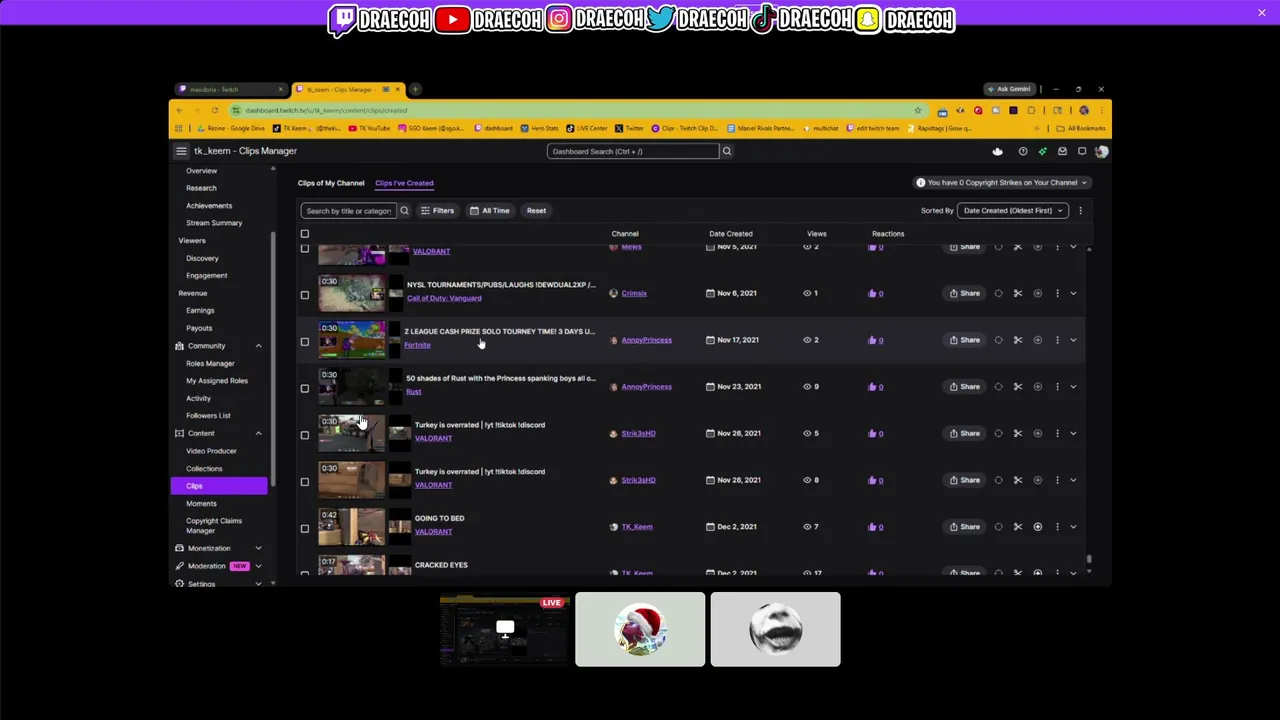The image size is (1280, 720).
Task: Expand the Moderation sidebar section
Action: tap(258, 566)
